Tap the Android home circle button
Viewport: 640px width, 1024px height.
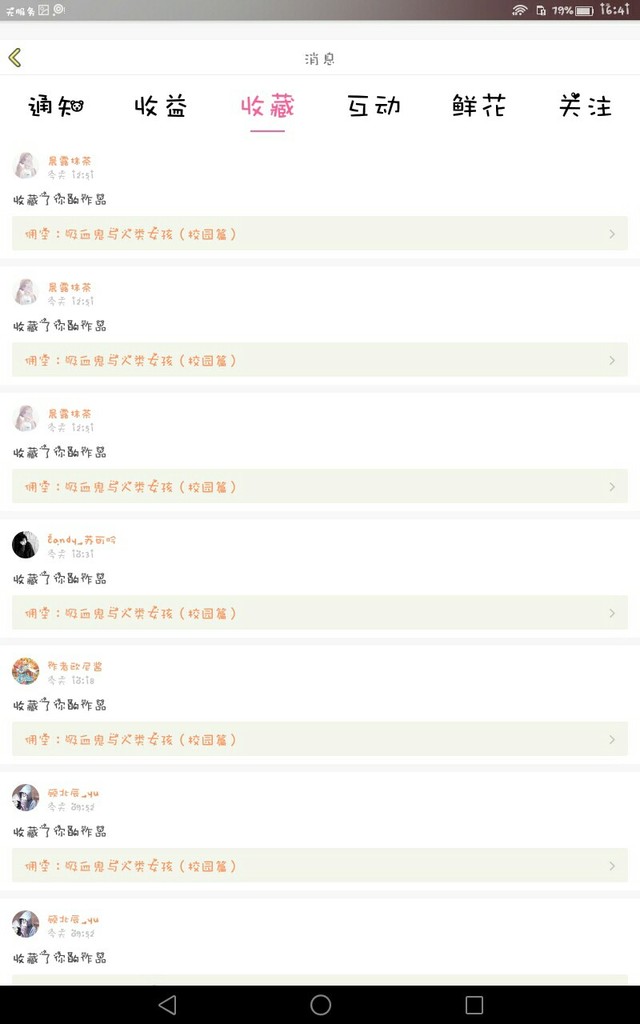point(320,1004)
